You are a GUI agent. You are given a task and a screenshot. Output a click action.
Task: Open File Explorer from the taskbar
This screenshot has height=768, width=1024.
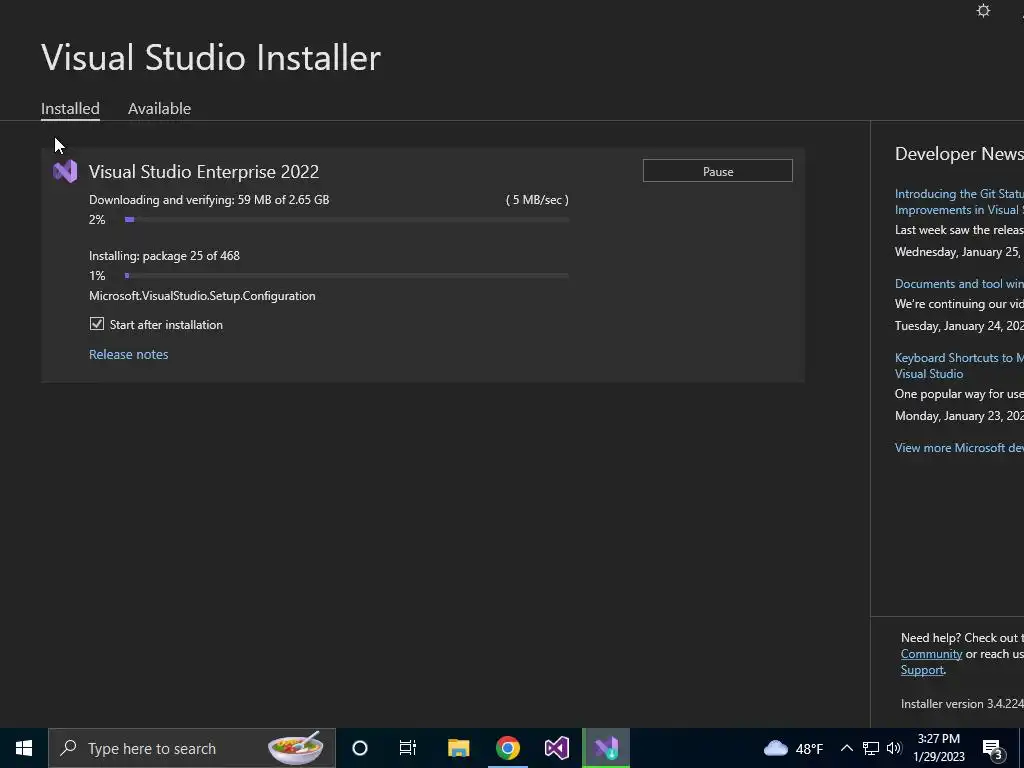(458, 748)
